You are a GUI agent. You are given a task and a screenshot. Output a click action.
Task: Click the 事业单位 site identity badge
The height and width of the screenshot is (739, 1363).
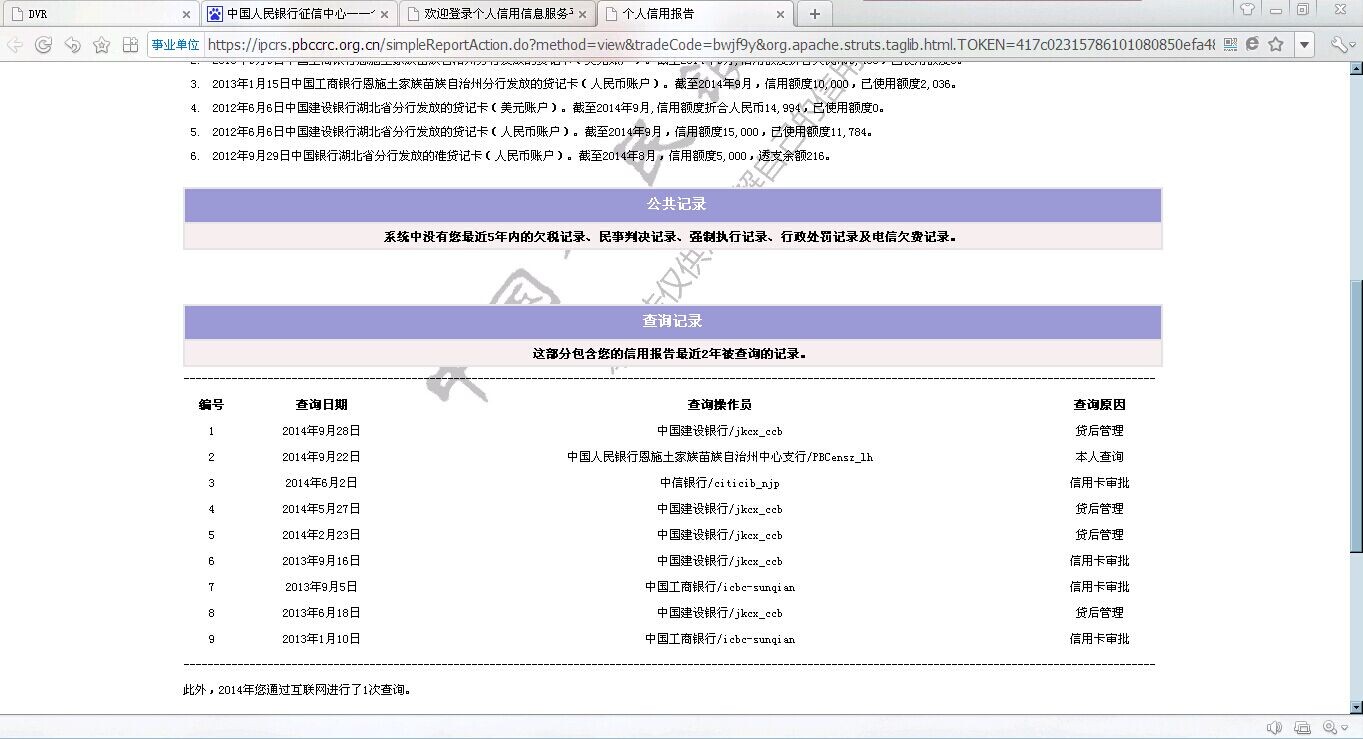175,45
